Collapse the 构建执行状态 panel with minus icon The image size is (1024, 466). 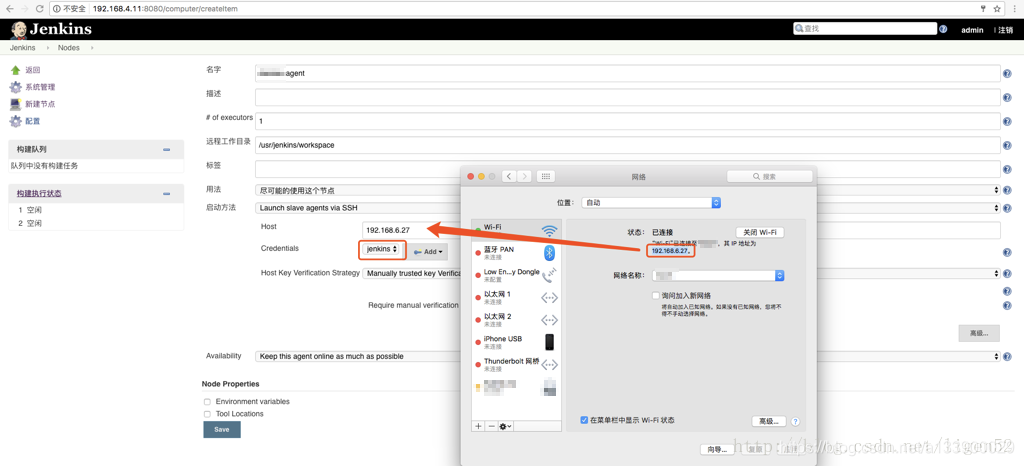point(167,194)
